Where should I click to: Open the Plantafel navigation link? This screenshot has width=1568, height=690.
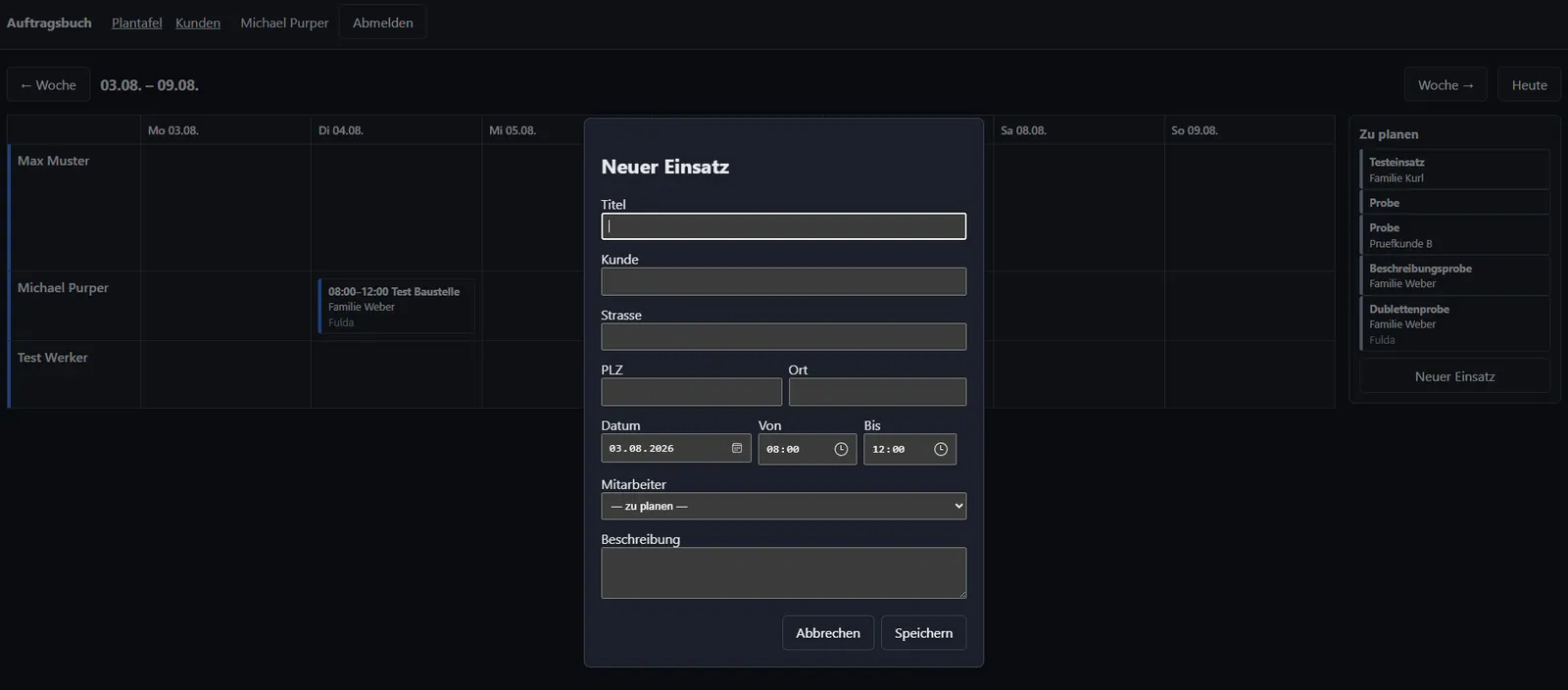click(x=137, y=23)
